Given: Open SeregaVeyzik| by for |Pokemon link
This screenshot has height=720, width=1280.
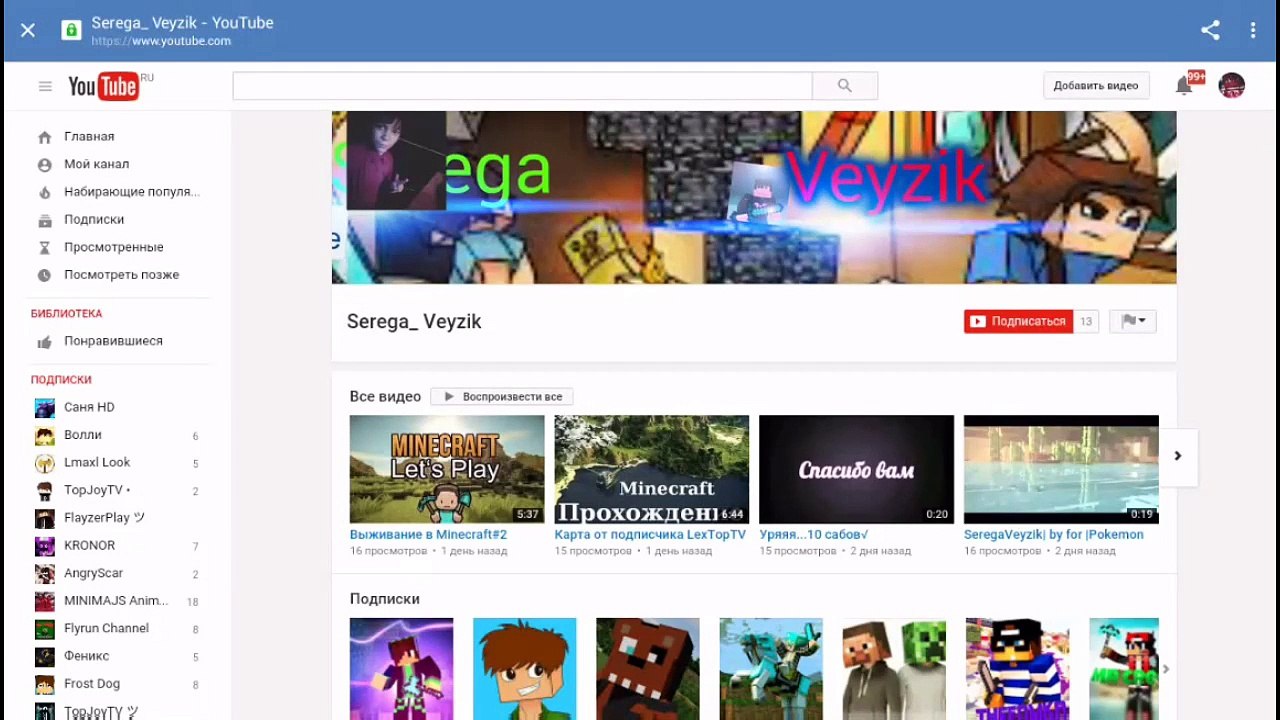Looking at the screenshot, I should pyautogui.click(x=1054, y=535).
